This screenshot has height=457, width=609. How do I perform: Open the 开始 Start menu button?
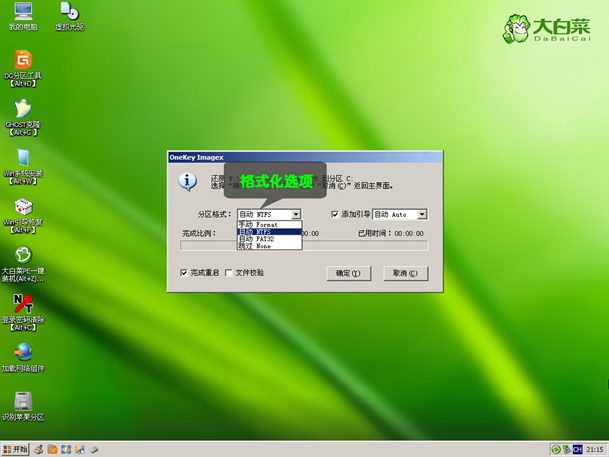(15, 449)
